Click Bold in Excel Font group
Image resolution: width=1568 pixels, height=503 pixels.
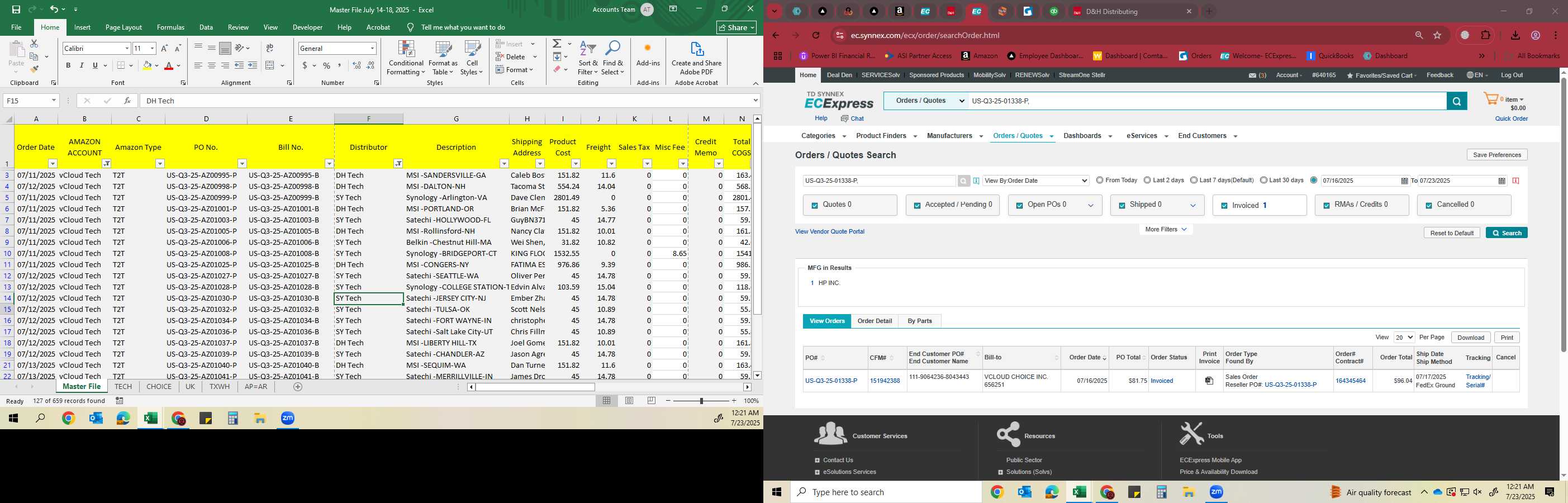click(68, 65)
